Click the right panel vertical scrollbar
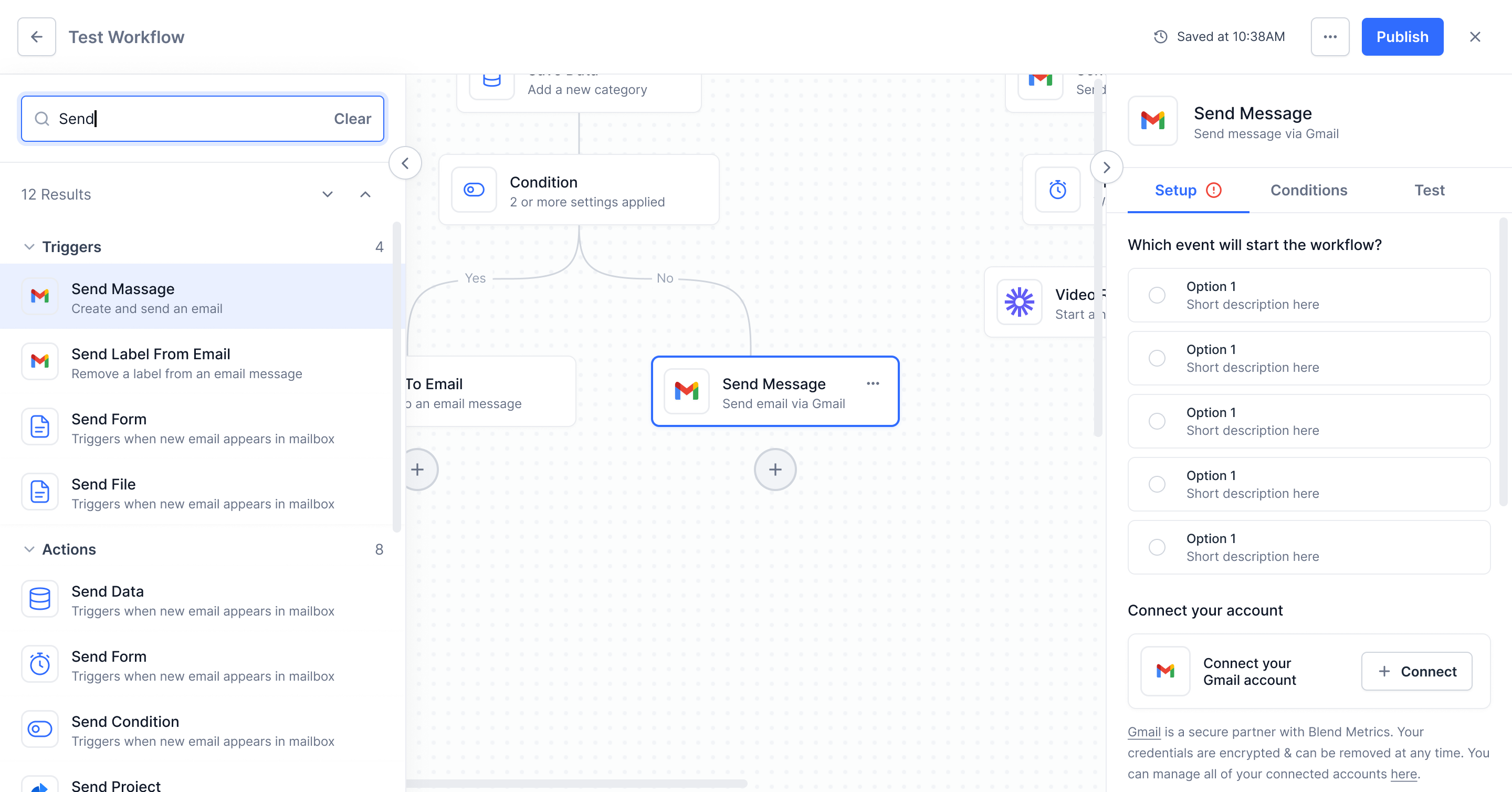 [1503, 361]
